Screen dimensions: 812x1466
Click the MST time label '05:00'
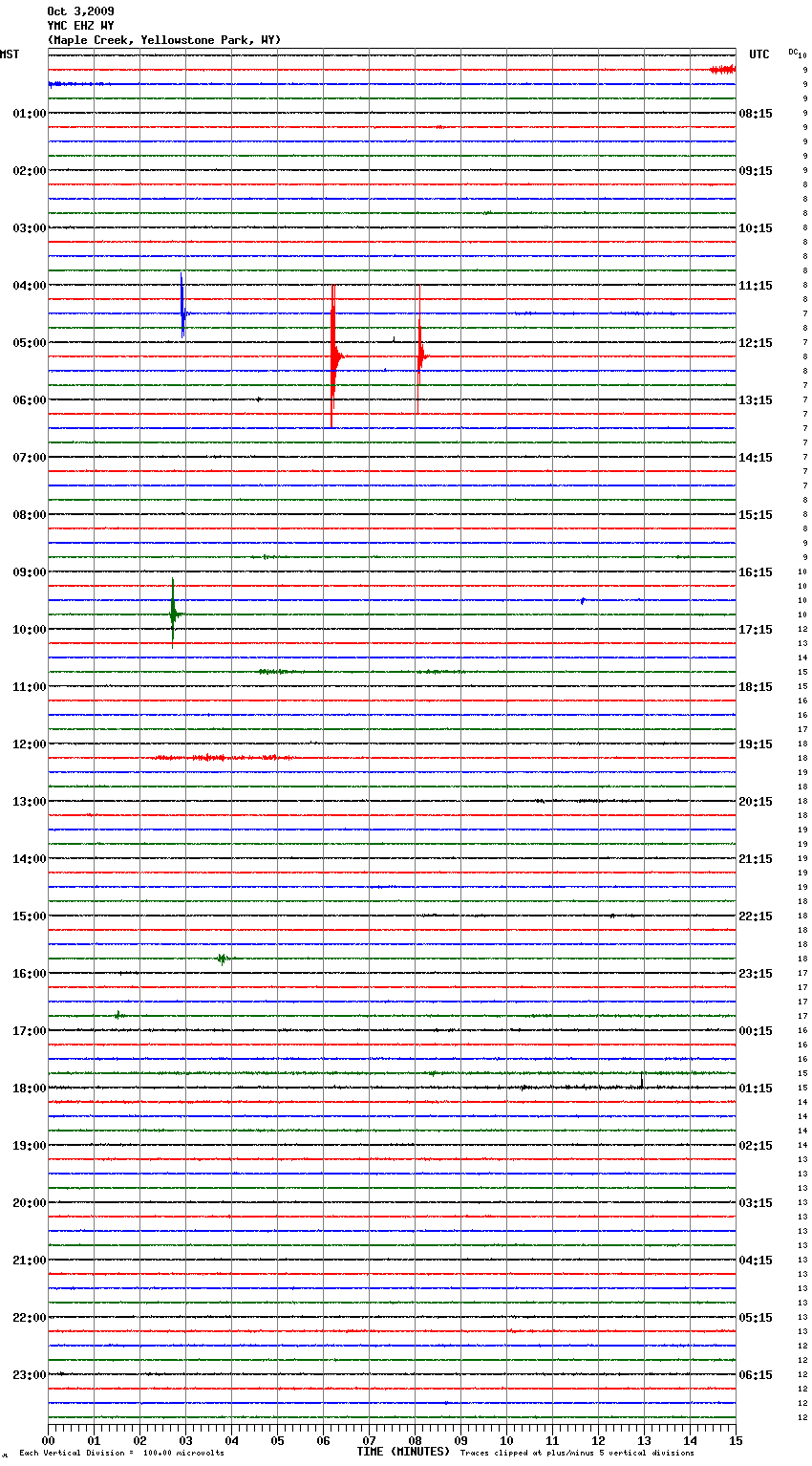coord(30,343)
